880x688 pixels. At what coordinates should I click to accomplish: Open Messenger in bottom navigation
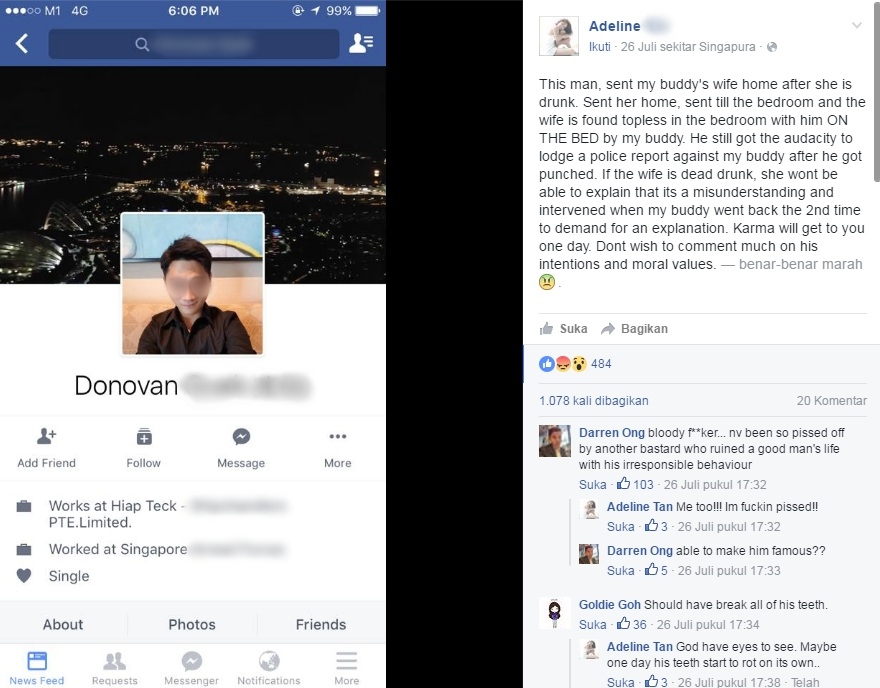(x=191, y=668)
